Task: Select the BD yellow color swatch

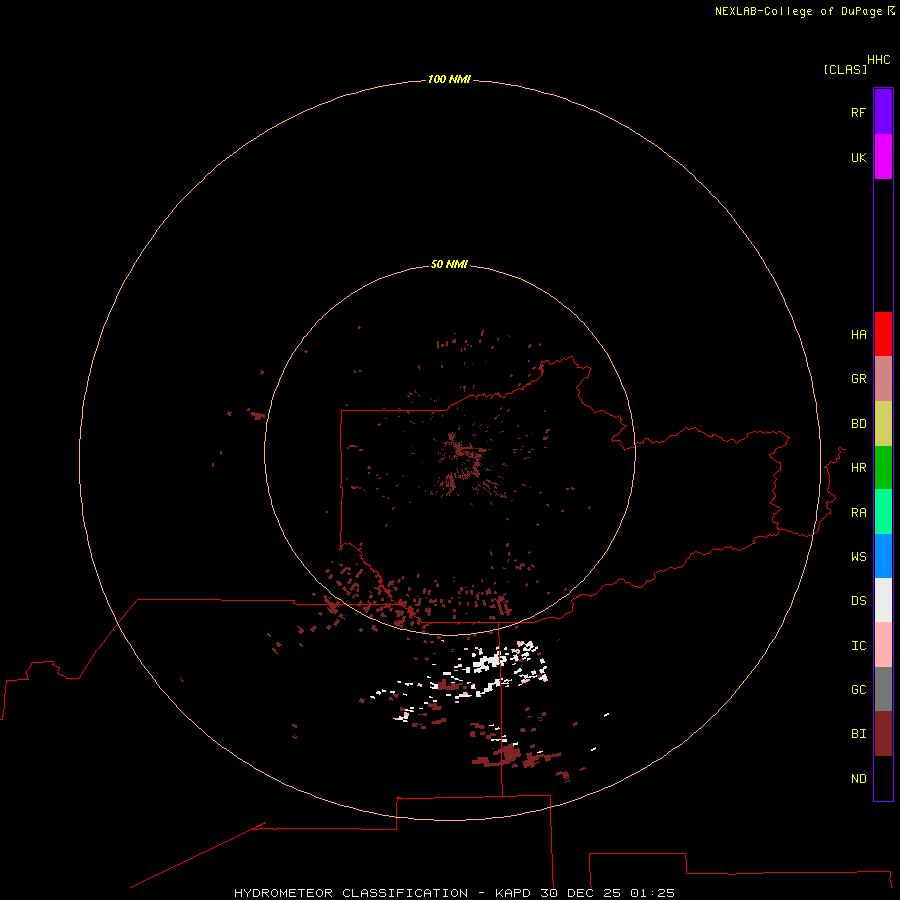Action: click(883, 424)
